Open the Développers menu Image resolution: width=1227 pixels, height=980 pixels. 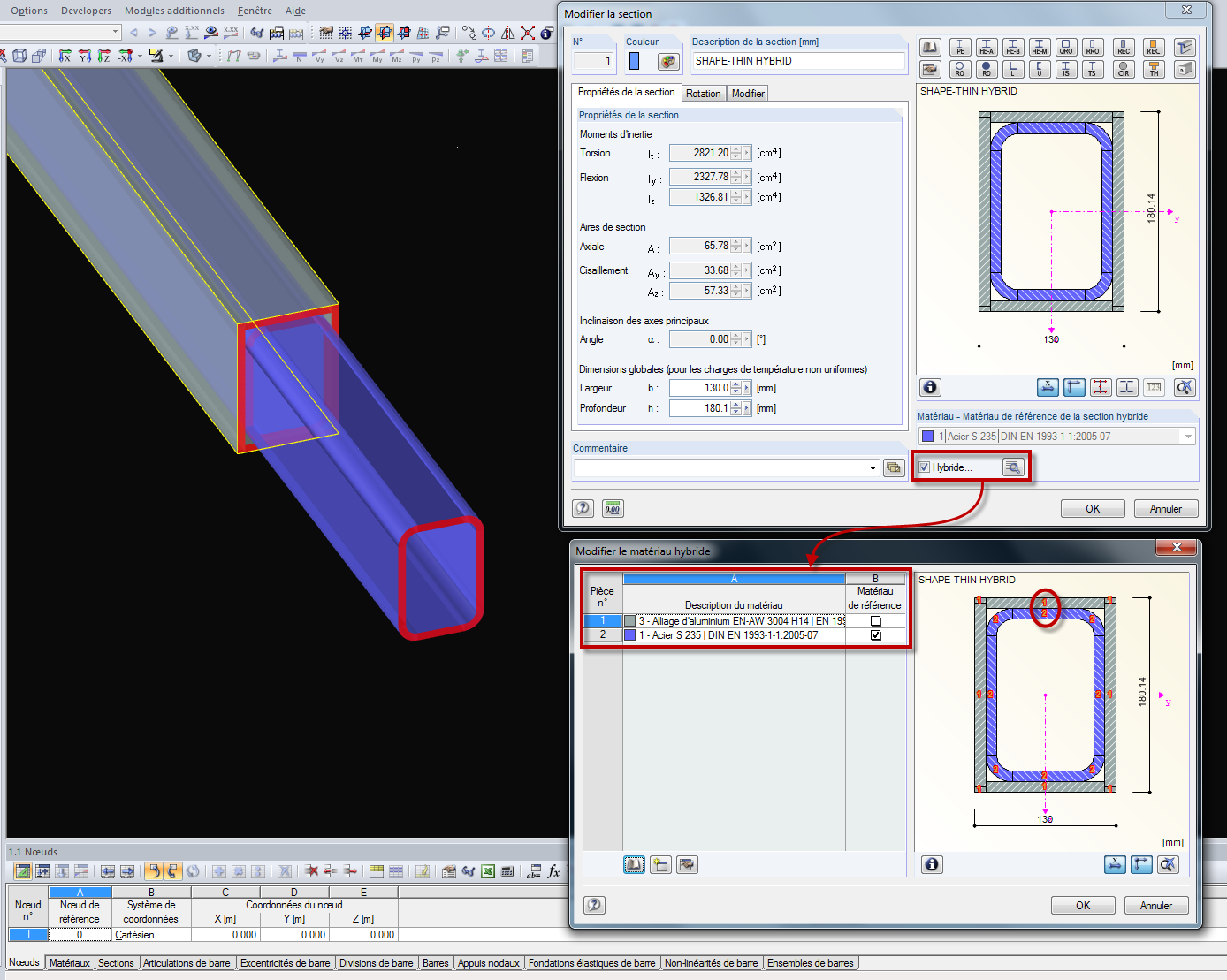coord(86,11)
